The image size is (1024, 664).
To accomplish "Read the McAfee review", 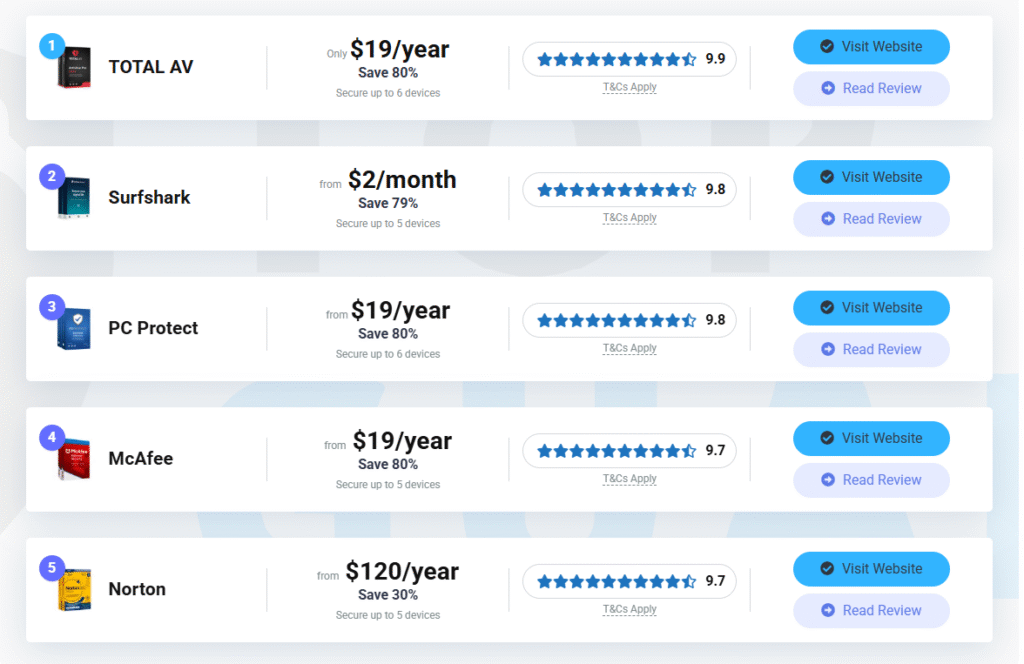I will (871, 480).
